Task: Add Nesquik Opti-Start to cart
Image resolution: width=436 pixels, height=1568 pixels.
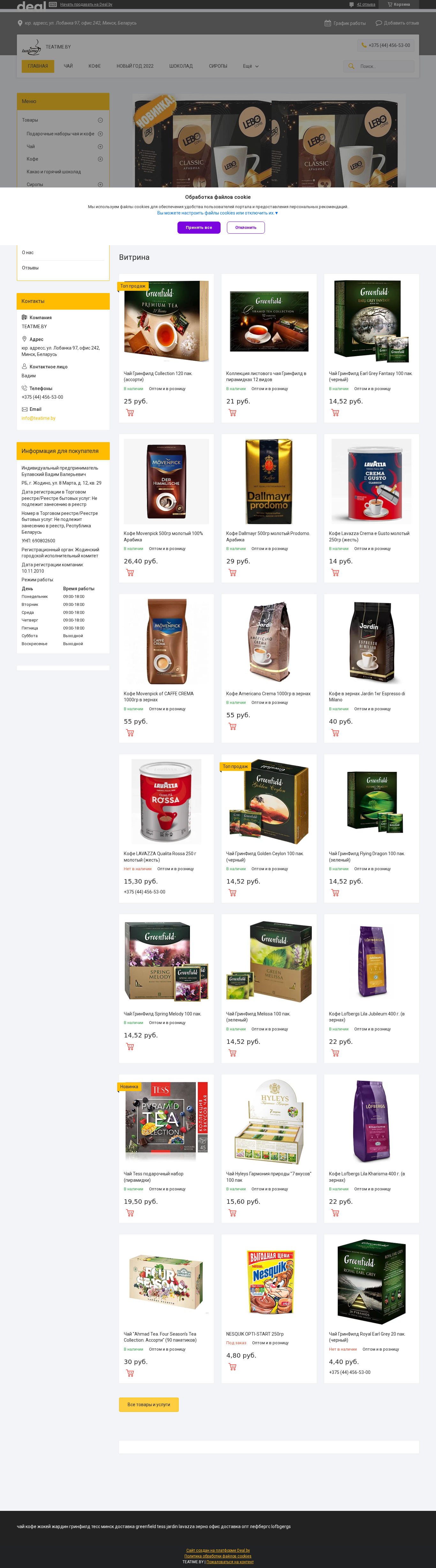Action: [x=232, y=1367]
